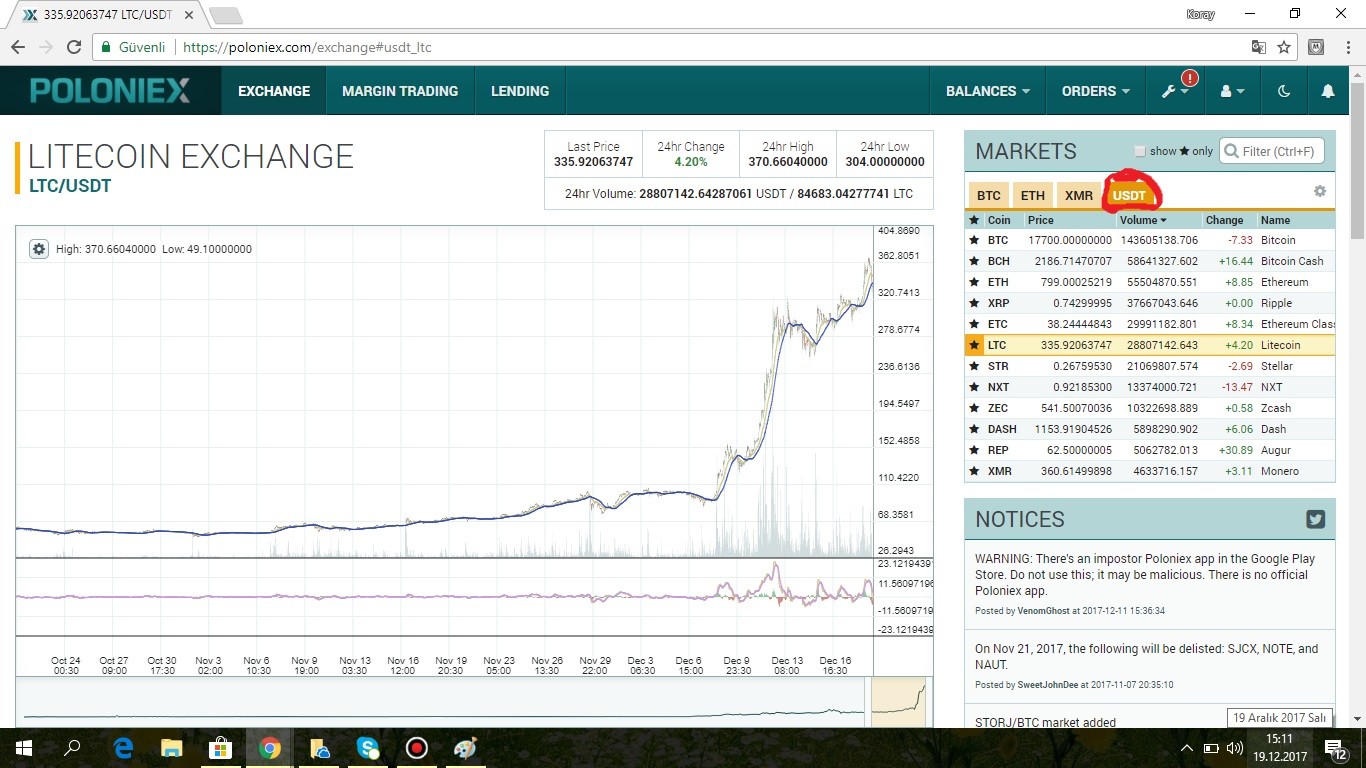
Task: Click the chart range selector highlighted window
Action: click(x=899, y=702)
